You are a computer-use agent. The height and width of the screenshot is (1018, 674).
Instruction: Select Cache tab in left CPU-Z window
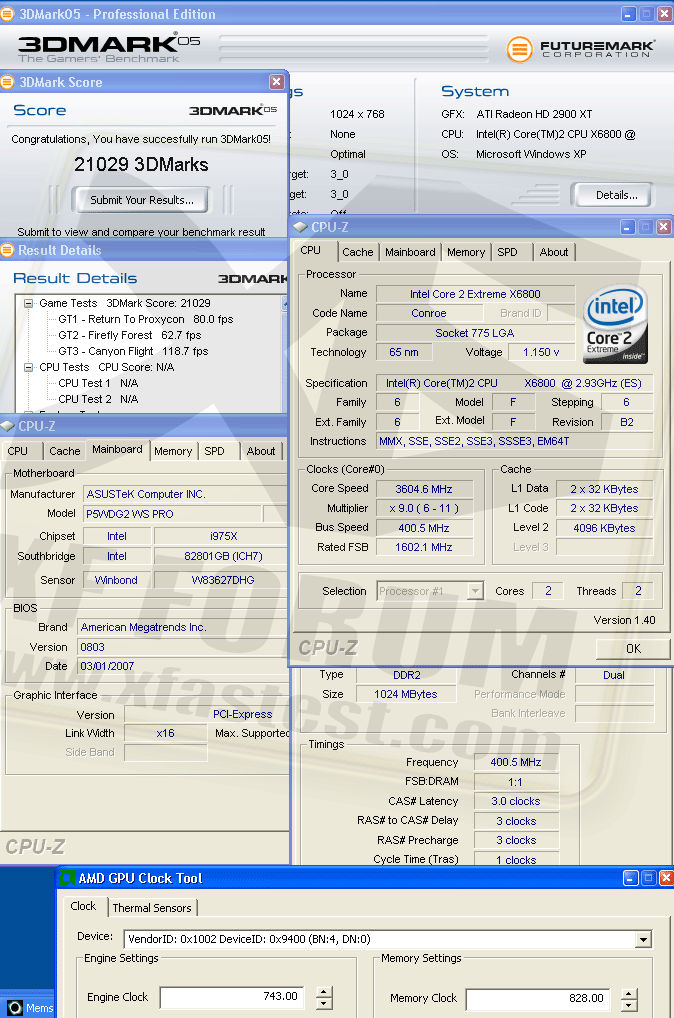64,451
